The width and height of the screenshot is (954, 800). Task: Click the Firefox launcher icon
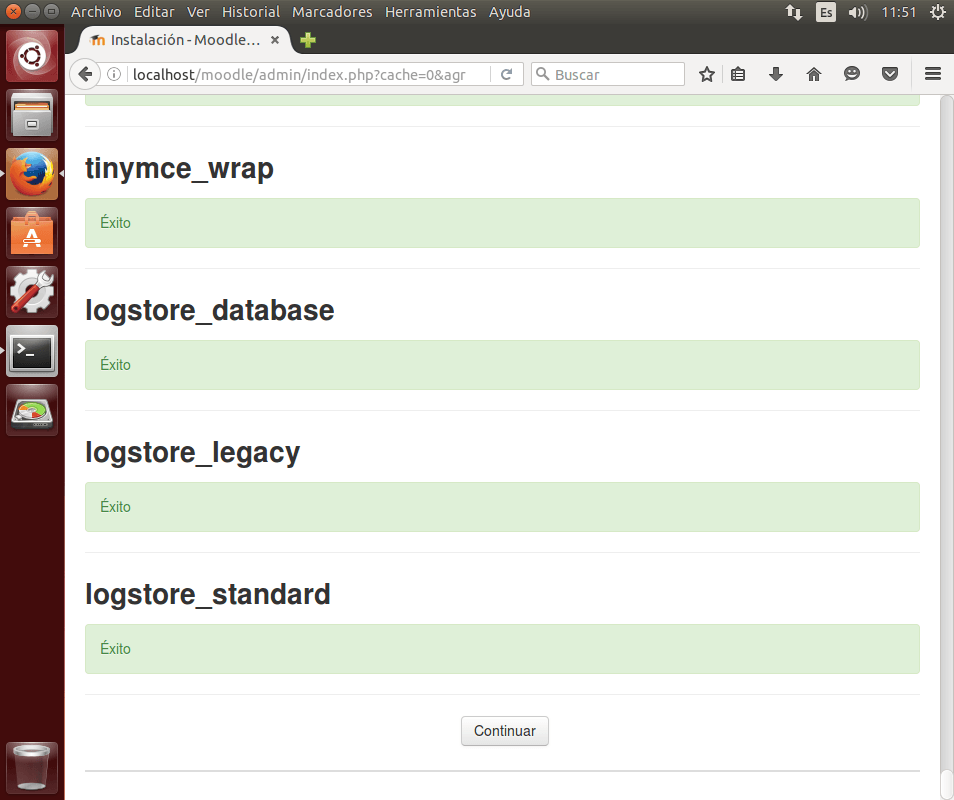32,174
